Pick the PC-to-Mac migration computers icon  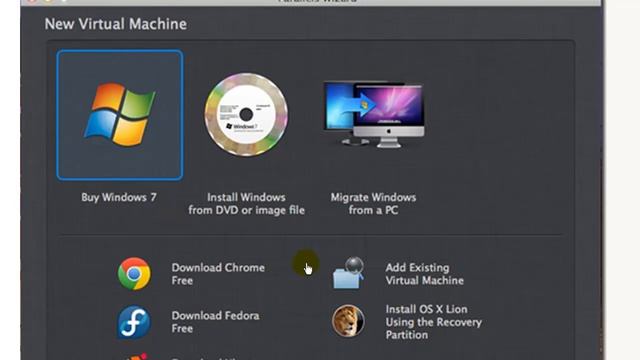(373, 114)
